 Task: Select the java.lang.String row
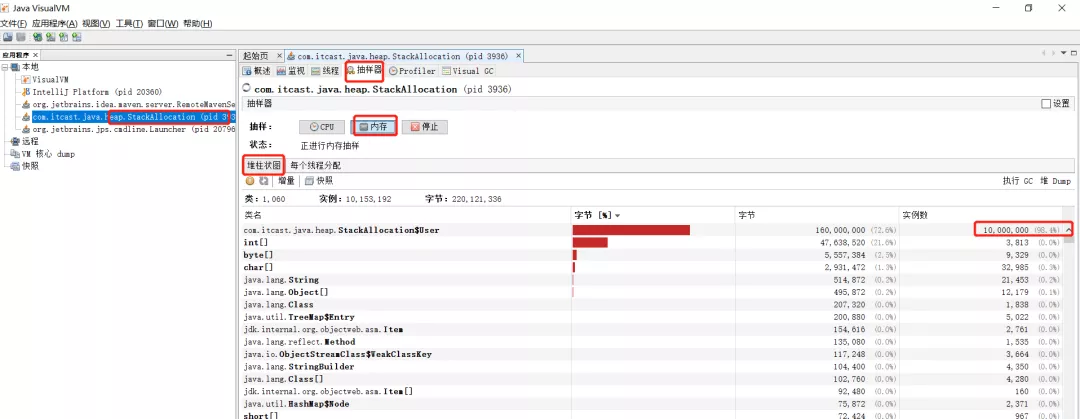(653, 280)
